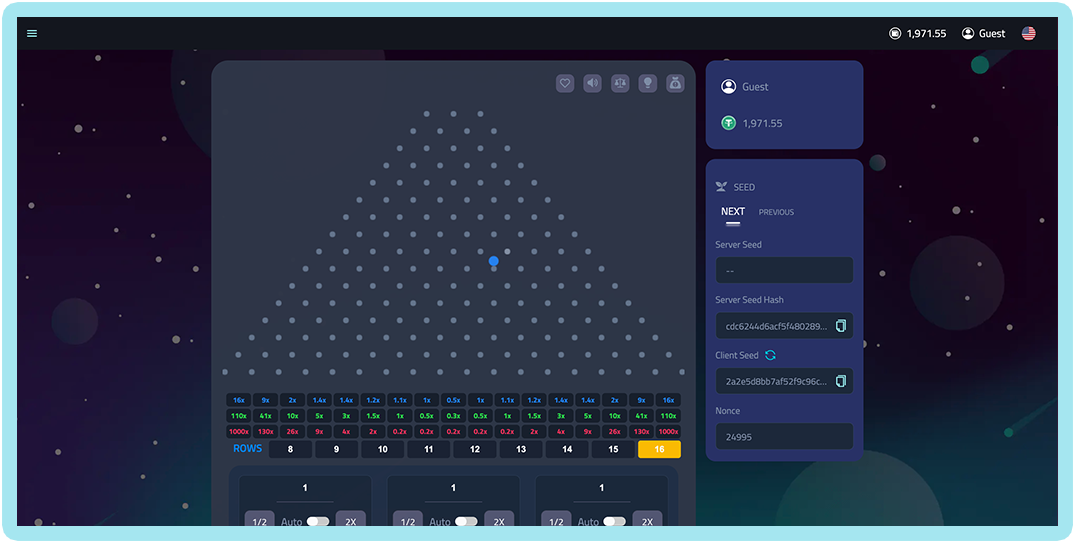This screenshot has height=543, width=1075.
Task: Click the Server Seed Hash label
Action: pos(749,300)
